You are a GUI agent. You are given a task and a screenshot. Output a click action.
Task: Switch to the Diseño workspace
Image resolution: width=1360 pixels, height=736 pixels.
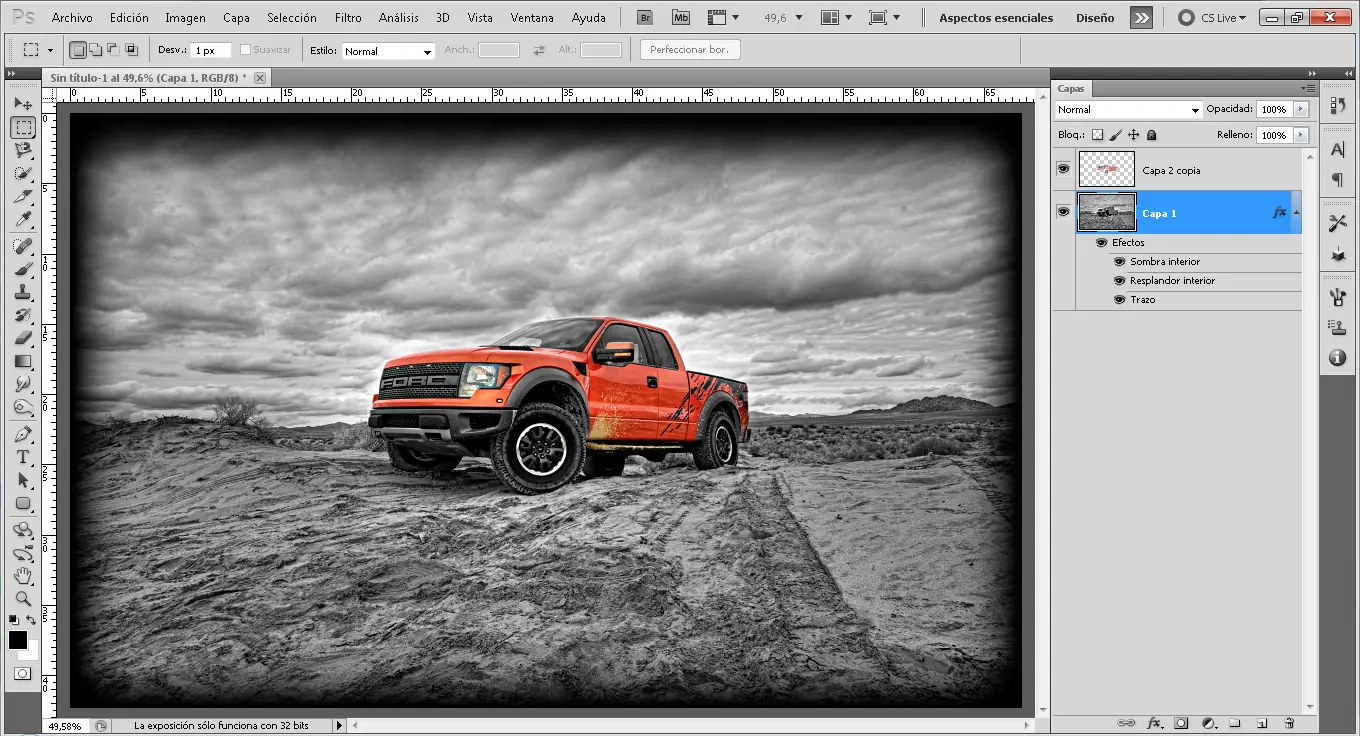1095,18
